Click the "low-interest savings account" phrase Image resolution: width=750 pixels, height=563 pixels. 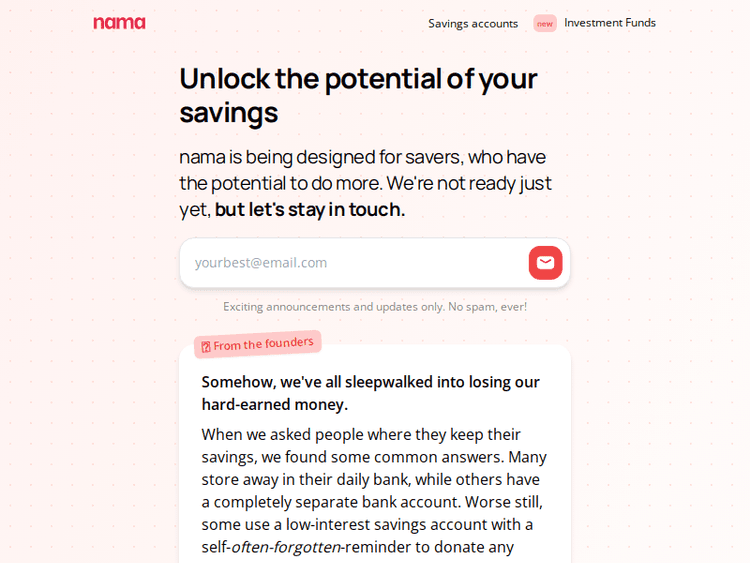(388, 524)
